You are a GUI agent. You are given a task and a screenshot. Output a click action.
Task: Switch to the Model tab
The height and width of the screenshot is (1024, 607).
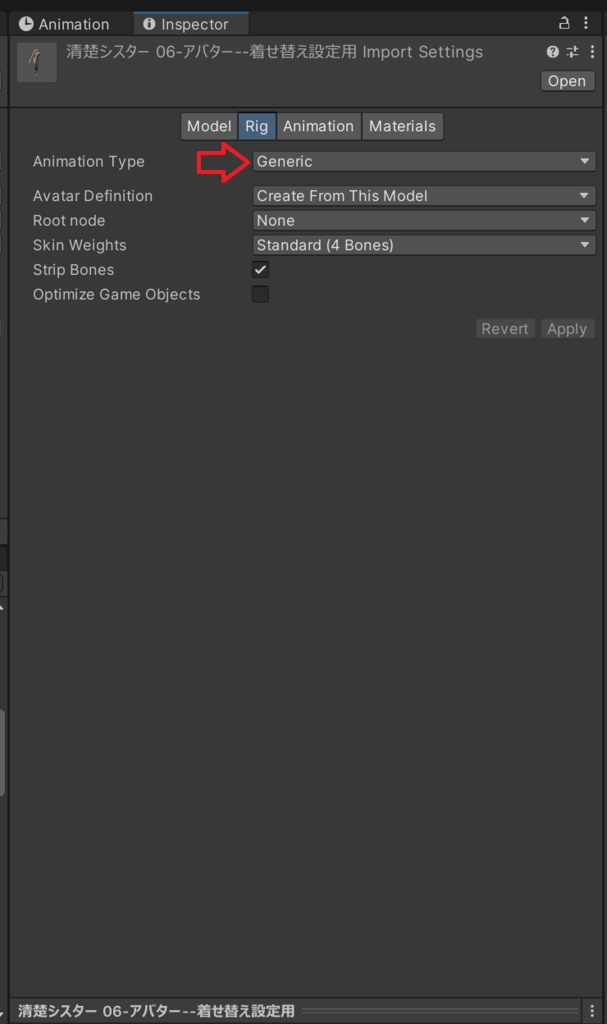click(209, 126)
